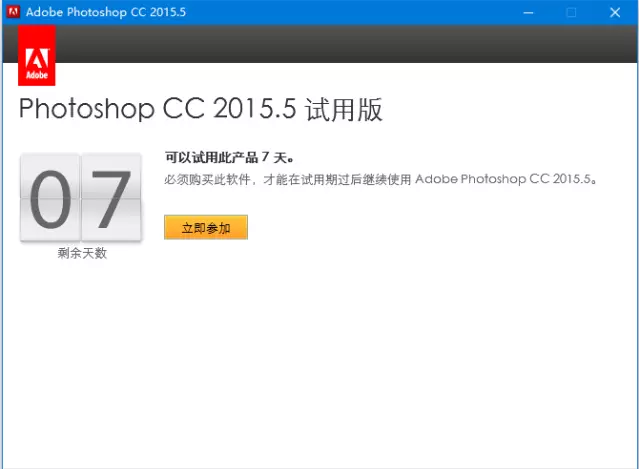This screenshot has height=469, width=639.
Task: Click the text 可以试用此产品 7 天。
Action: (x=229, y=157)
